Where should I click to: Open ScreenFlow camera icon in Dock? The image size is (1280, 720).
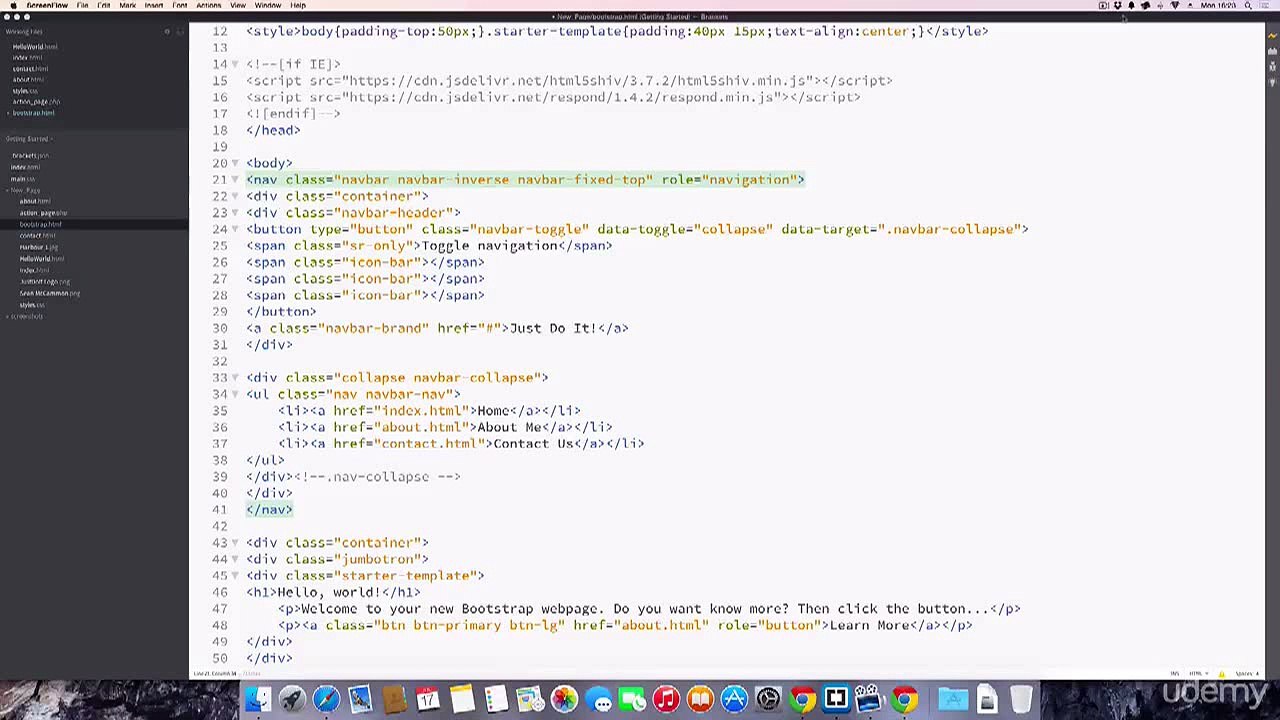(870, 699)
